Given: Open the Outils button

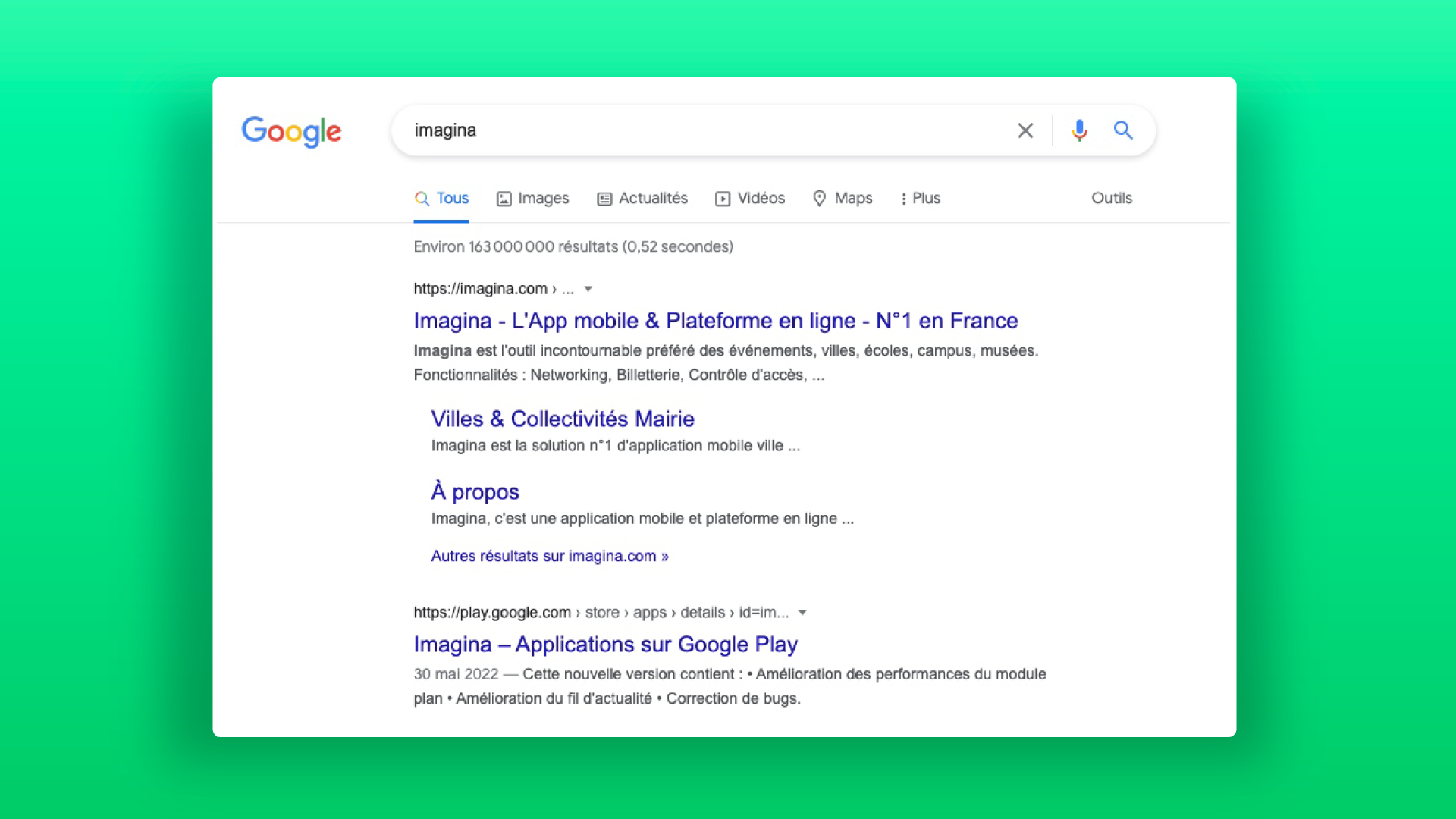Looking at the screenshot, I should [x=1112, y=199].
